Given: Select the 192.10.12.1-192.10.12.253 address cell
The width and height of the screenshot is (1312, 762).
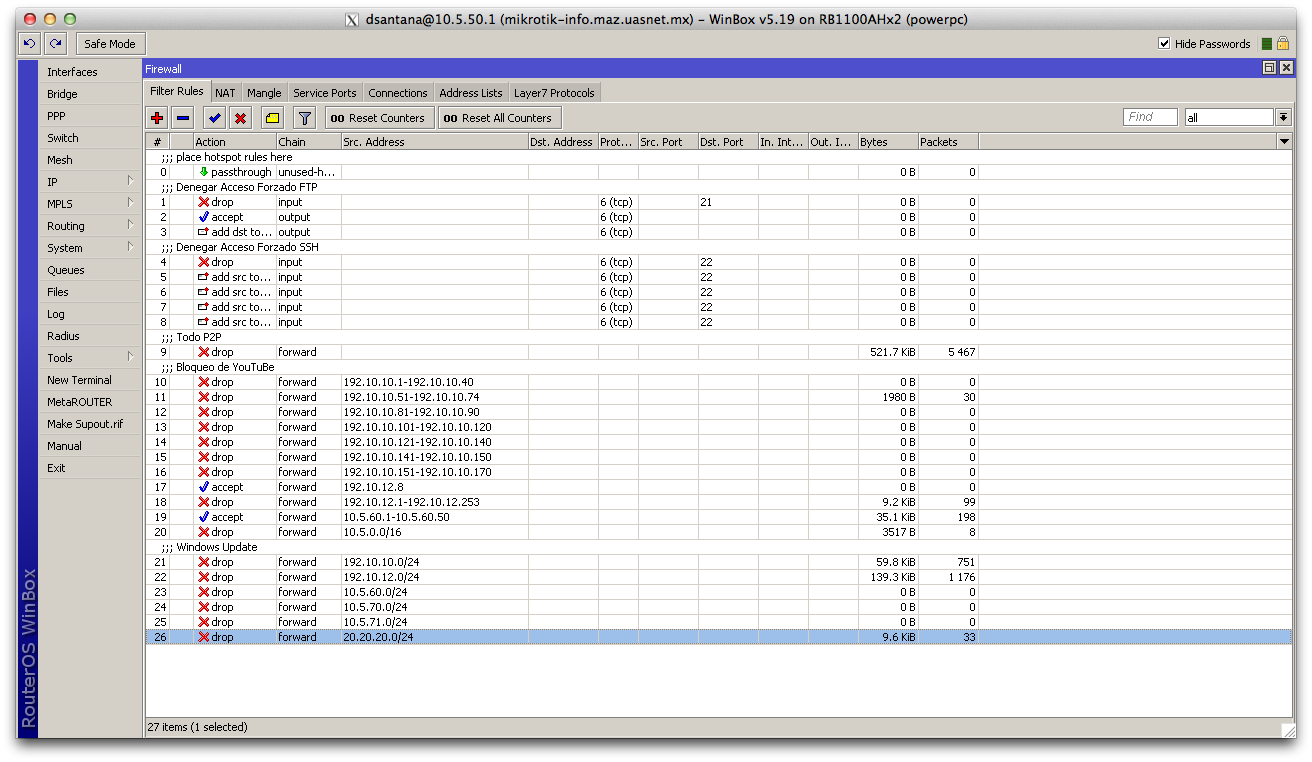Looking at the screenshot, I should [435, 502].
